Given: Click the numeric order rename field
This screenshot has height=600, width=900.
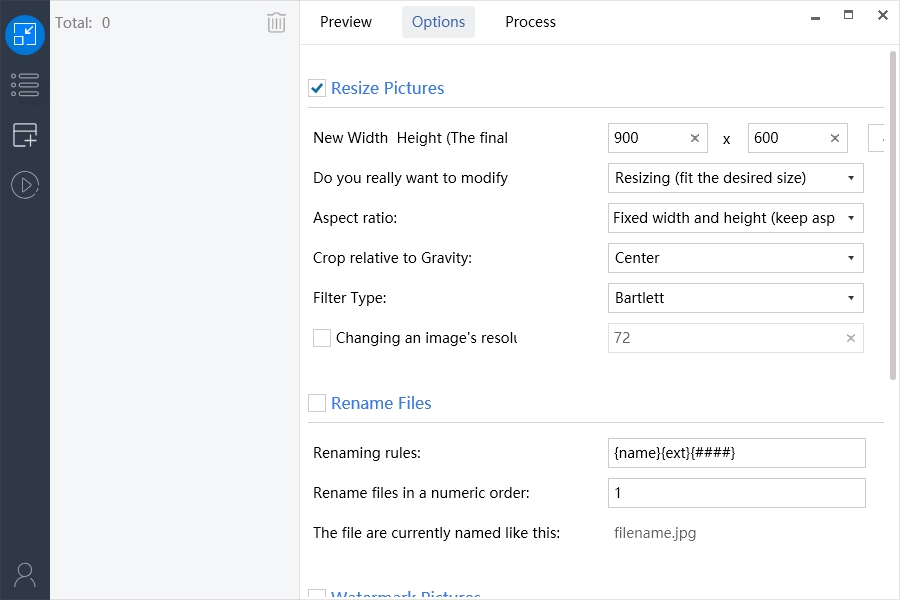Looking at the screenshot, I should click(x=736, y=493).
